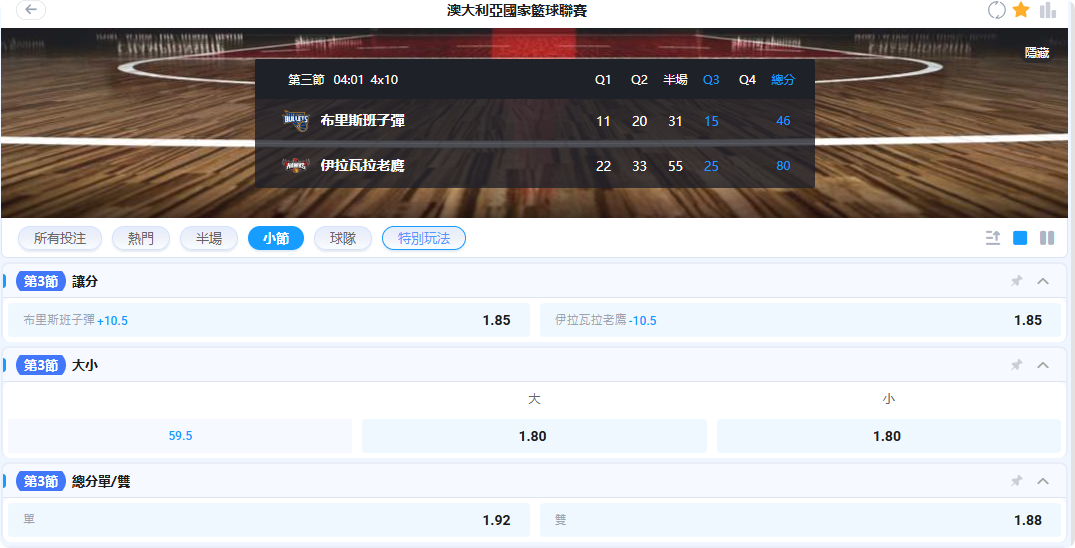Select the 特別玩法 tab
This screenshot has width=1075, height=548.
tap(424, 238)
